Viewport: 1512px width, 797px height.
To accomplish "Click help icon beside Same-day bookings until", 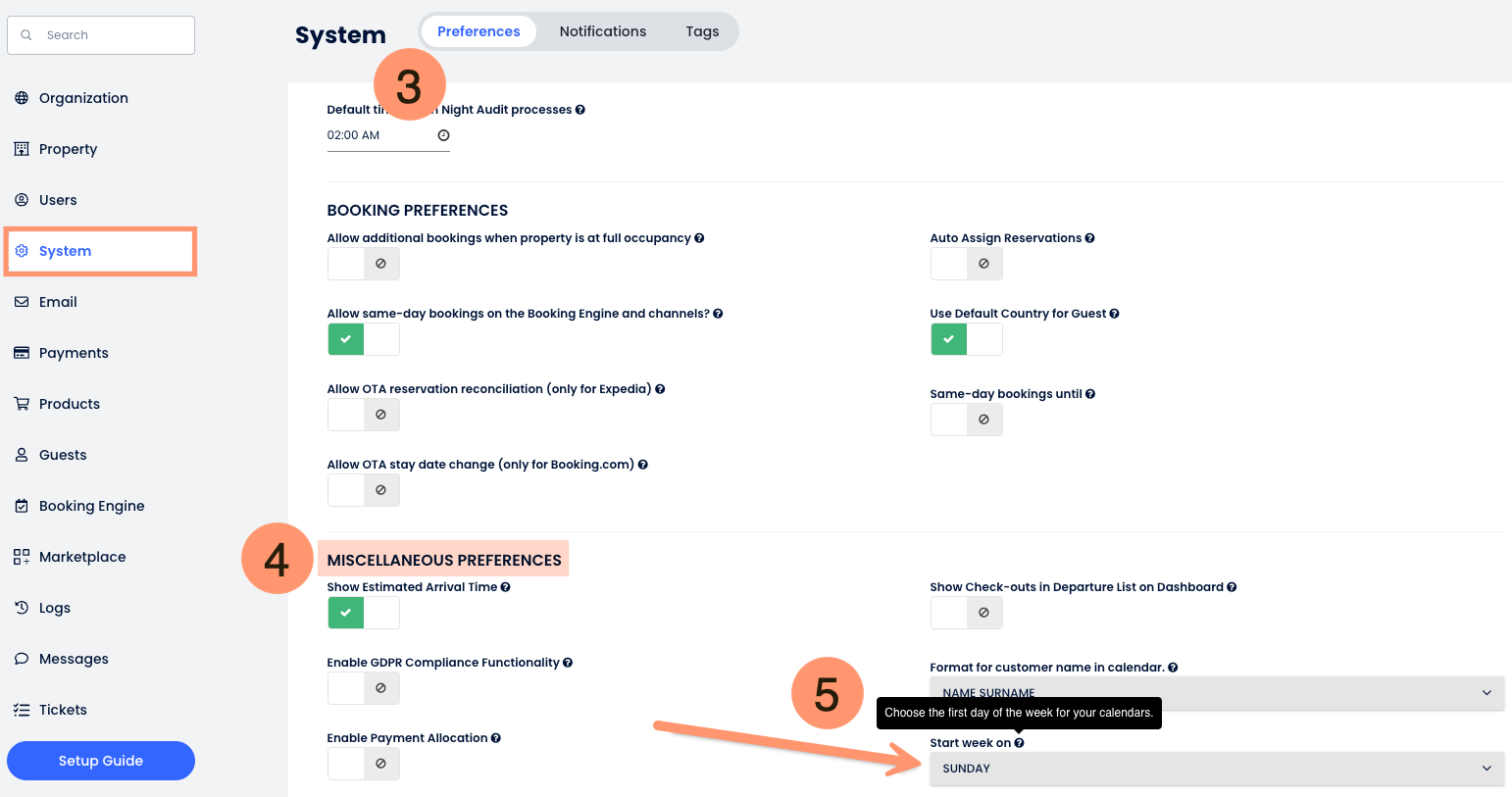I will 1090,394.
